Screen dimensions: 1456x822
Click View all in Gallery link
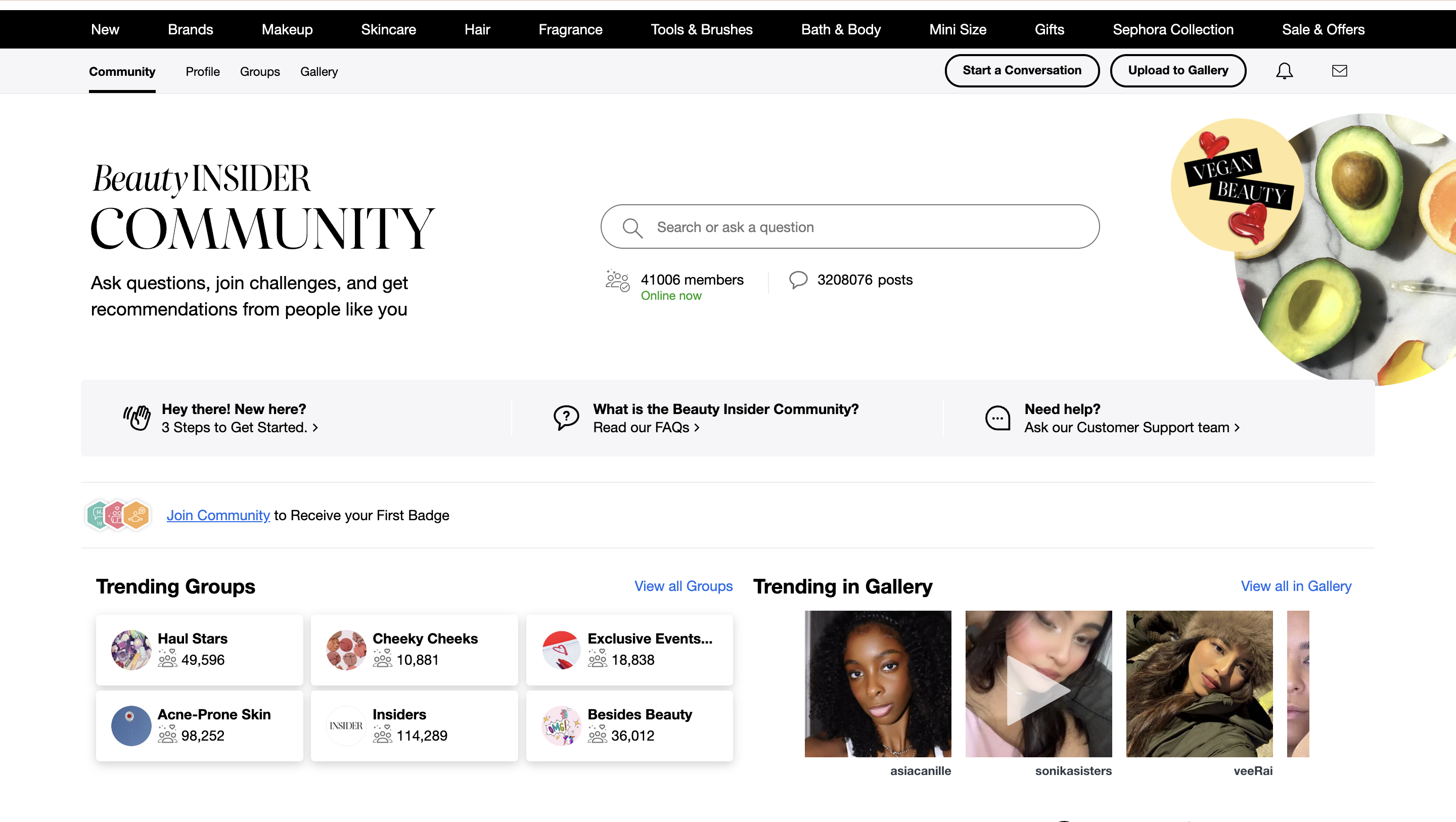[x=1296, y=586]
